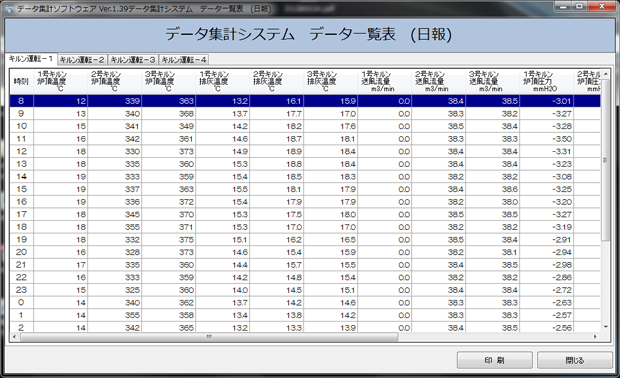The width and height of the screenshot is (620, 378).
Task: Click the 時刻 column header
Action: click(x=21, y=81)
